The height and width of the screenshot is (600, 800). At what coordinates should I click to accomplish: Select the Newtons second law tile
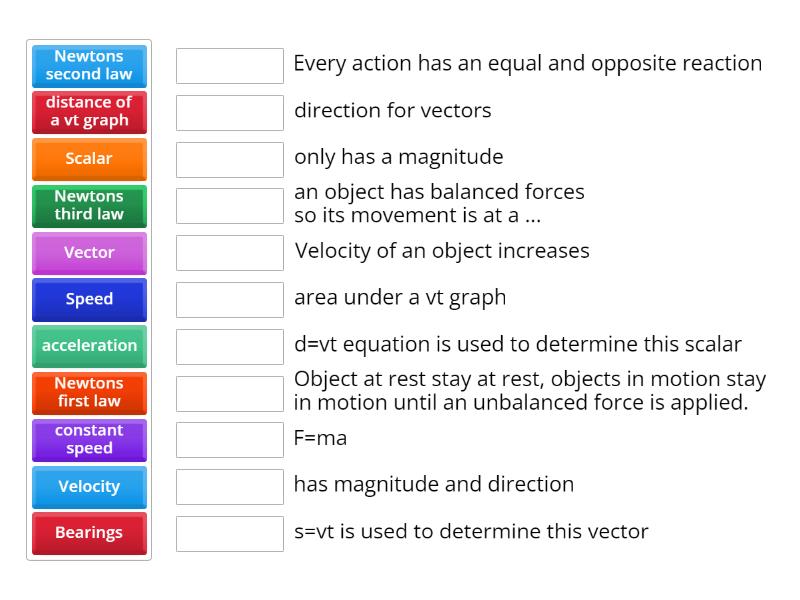(x=89, y=66)
